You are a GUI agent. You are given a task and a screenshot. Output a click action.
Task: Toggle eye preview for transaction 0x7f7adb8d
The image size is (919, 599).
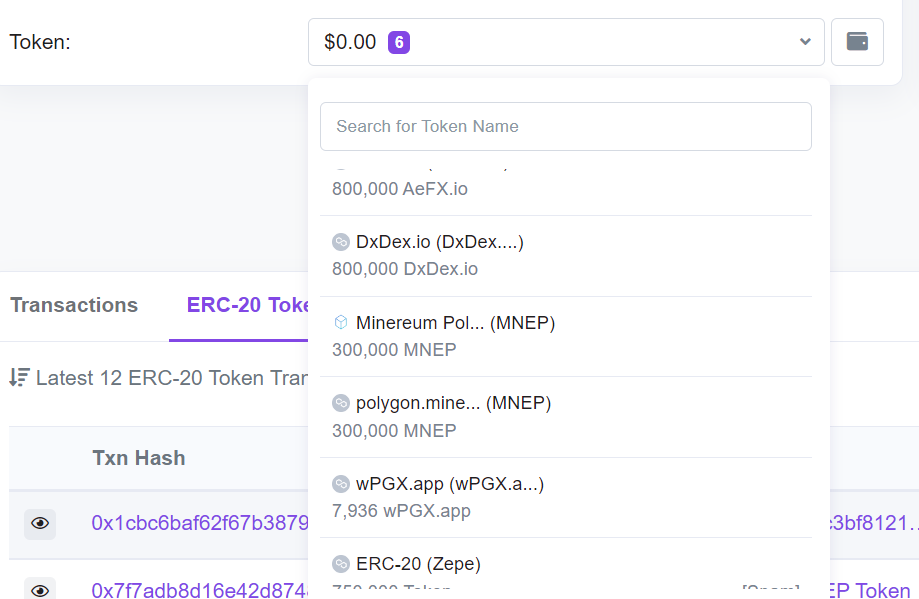click(x=40, y=590)
